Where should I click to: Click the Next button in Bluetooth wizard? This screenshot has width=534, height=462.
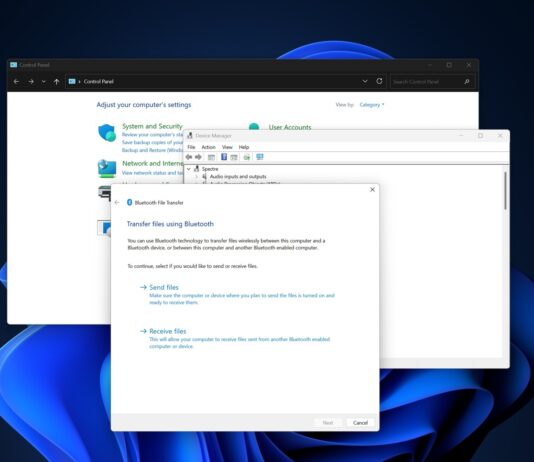click(x=328, y=423)
